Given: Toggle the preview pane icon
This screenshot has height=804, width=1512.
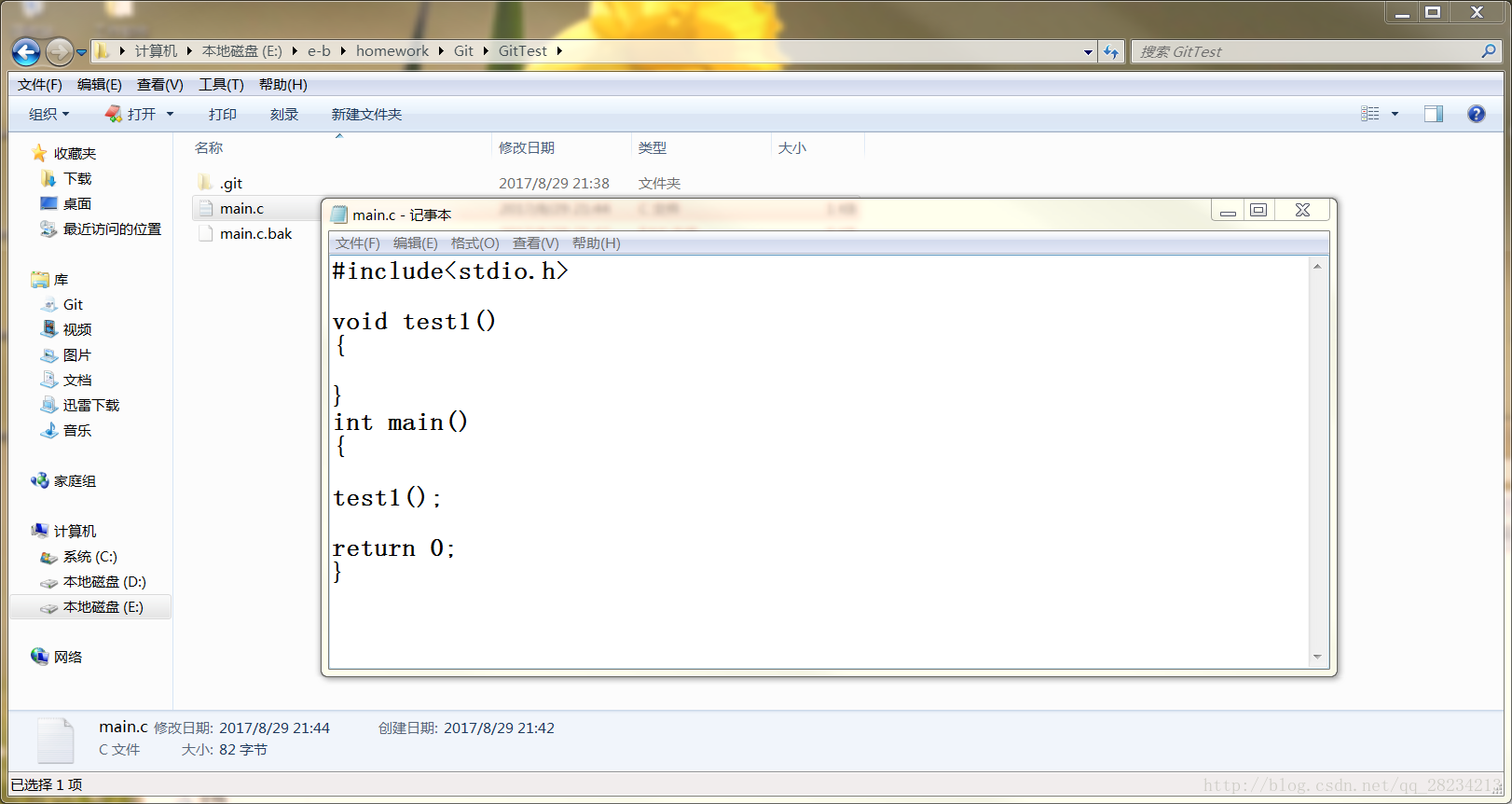Looking at the screenshot, I should [x=1433, y=114].
